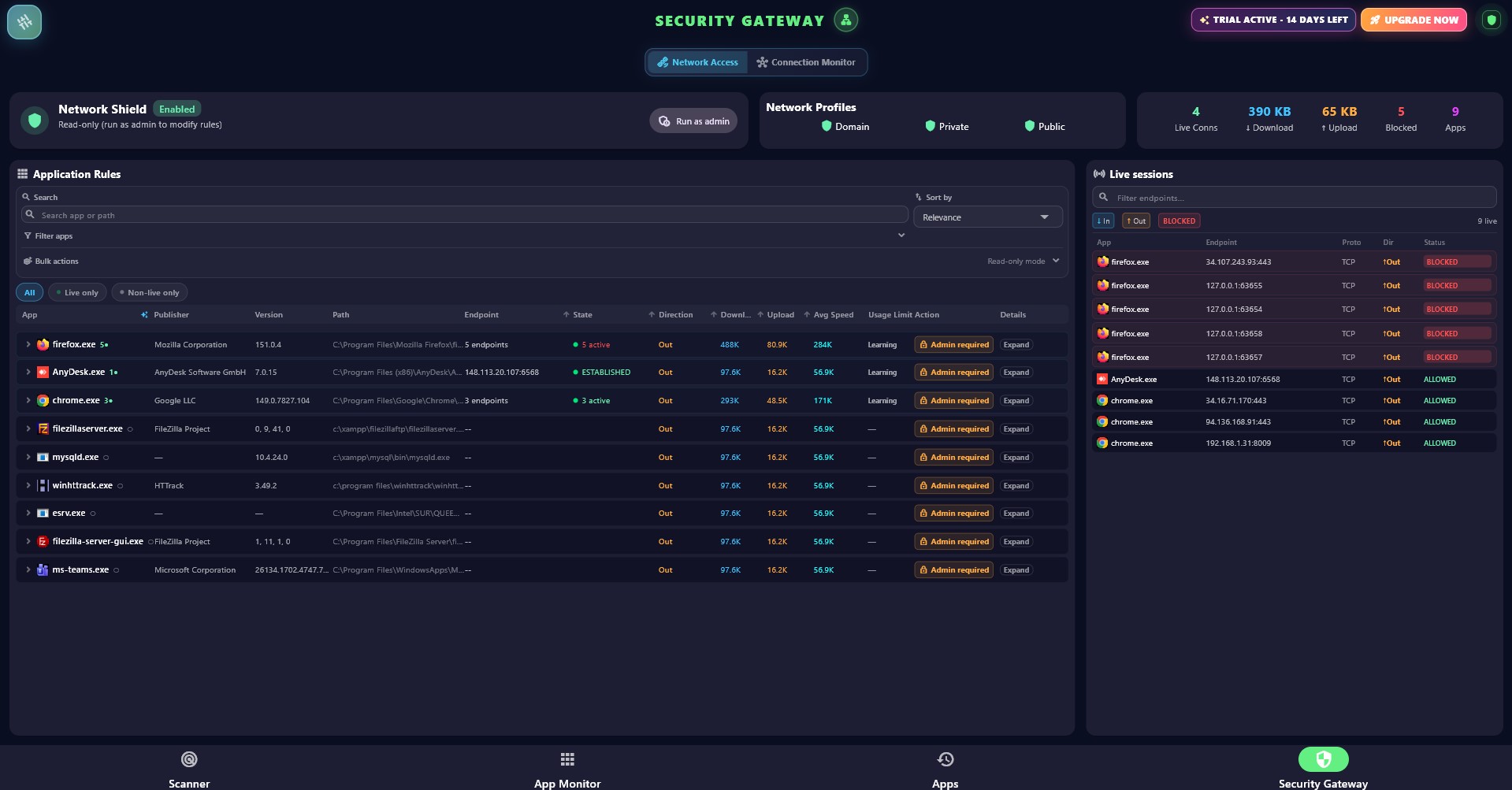Image resolution: width=1512 pixels, height=790 pixels.
Task: Open the Relevance sort dropdown
Action: coord(988,217)
